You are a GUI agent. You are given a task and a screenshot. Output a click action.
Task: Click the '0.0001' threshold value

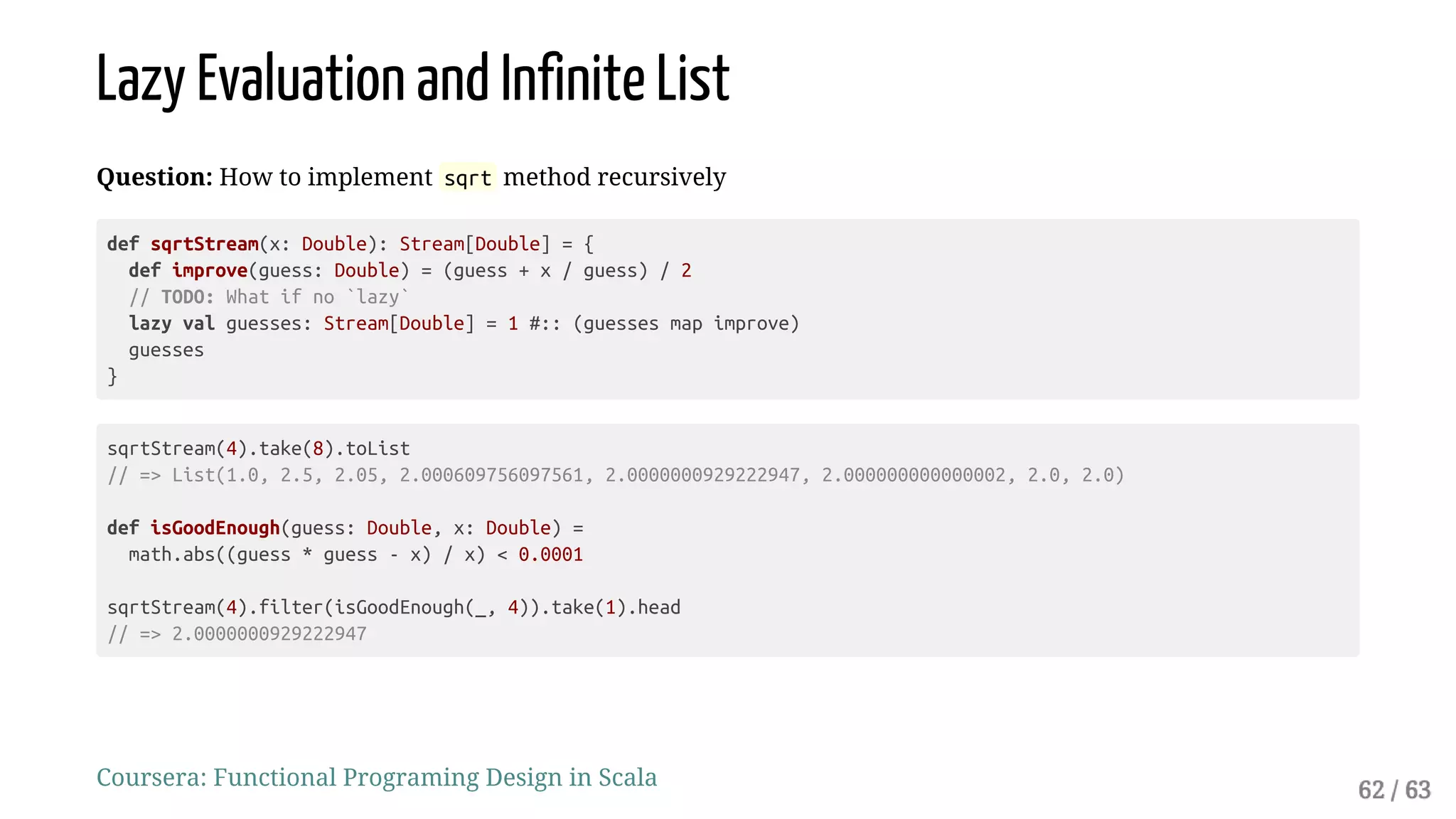(551, 555)
